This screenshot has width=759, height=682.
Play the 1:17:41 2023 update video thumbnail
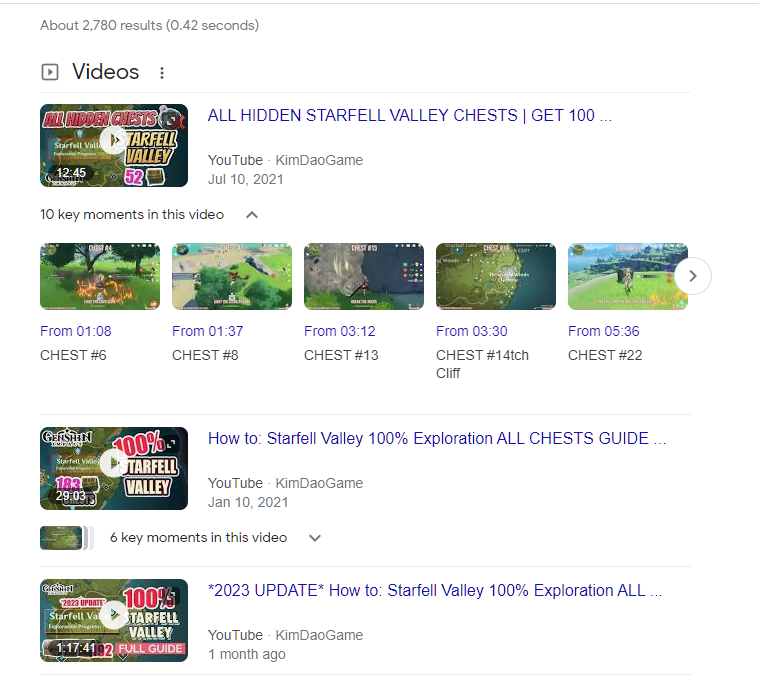pyautogui.click(x=114, y=620)
